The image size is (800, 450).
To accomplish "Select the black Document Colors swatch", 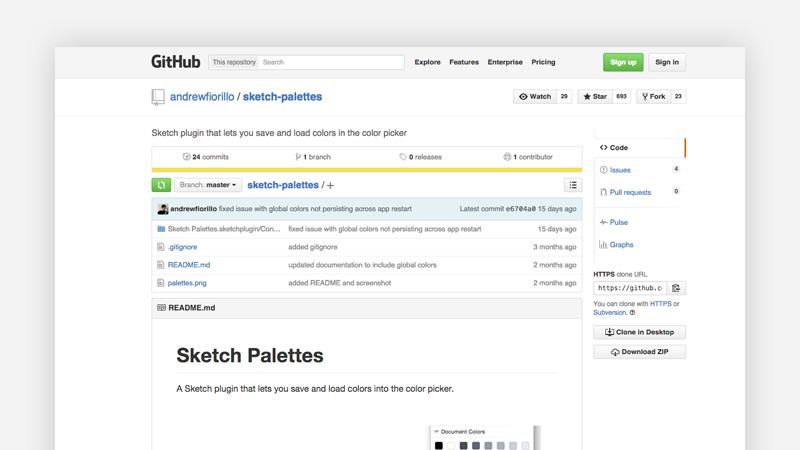I will point(439,446).
